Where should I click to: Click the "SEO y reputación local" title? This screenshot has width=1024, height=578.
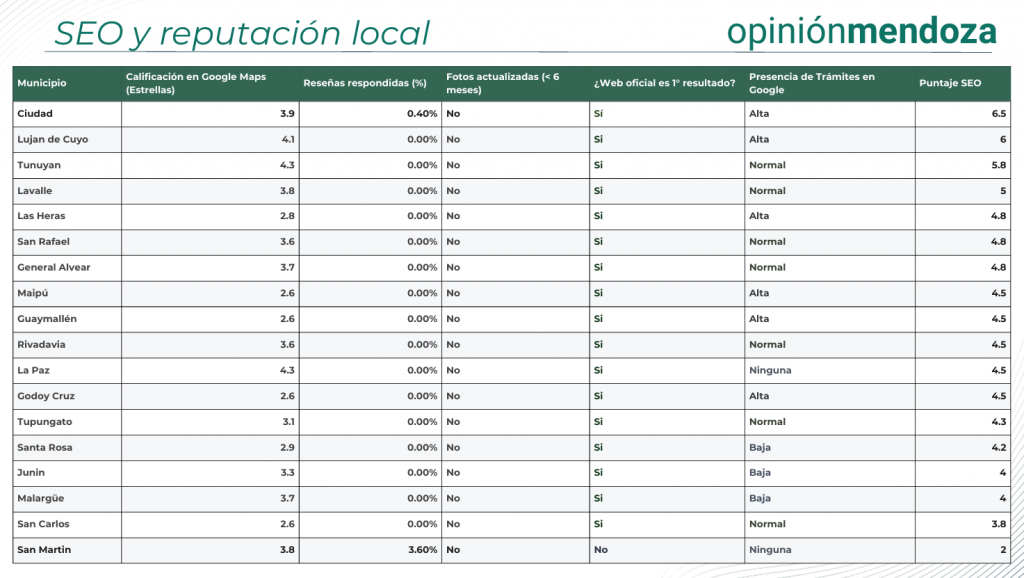coord(241,33)
